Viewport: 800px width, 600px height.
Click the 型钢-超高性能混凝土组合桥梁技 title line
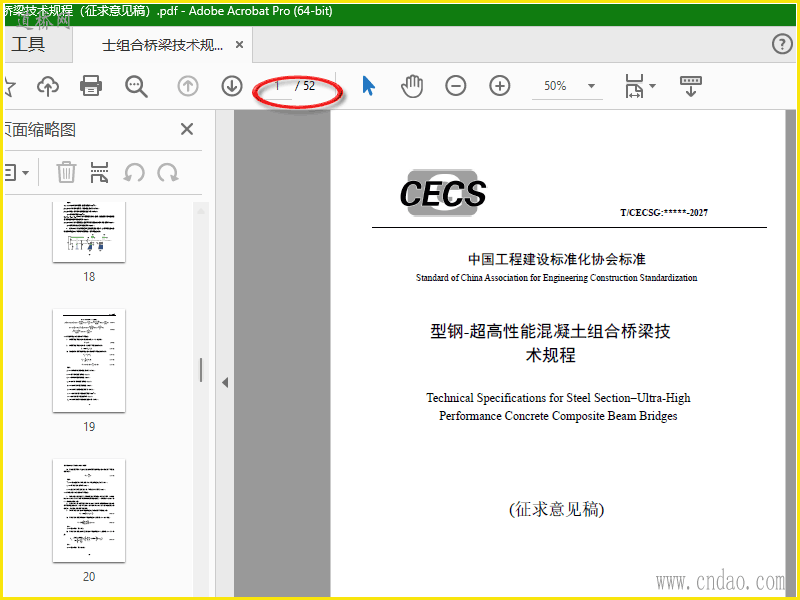pyautogui.click(x=550, y=331)
